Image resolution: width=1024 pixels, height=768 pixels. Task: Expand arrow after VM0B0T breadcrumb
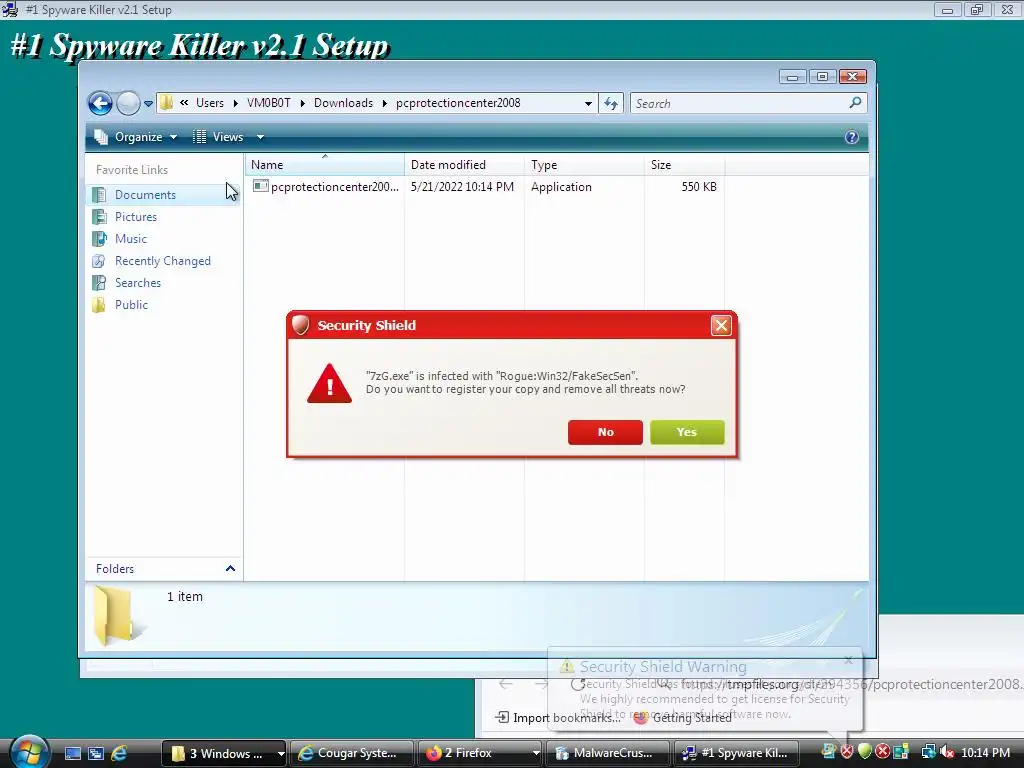click(302, 103)
